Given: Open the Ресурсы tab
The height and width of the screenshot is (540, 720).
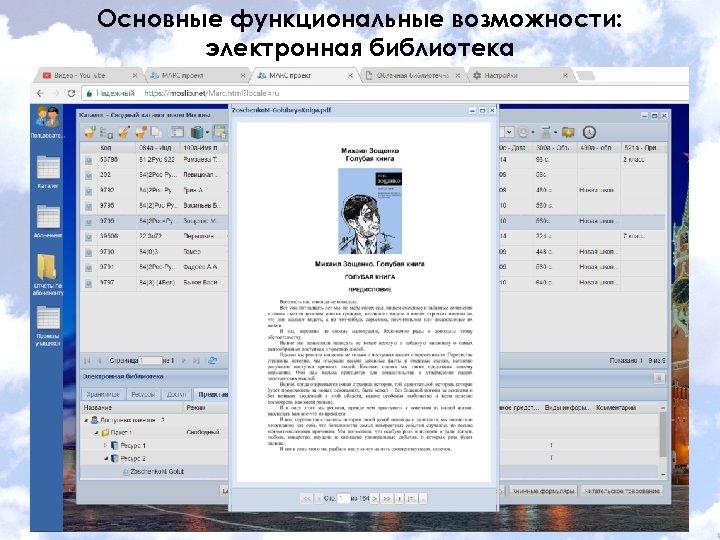Looking at the screenshot, I should (143, 394).
